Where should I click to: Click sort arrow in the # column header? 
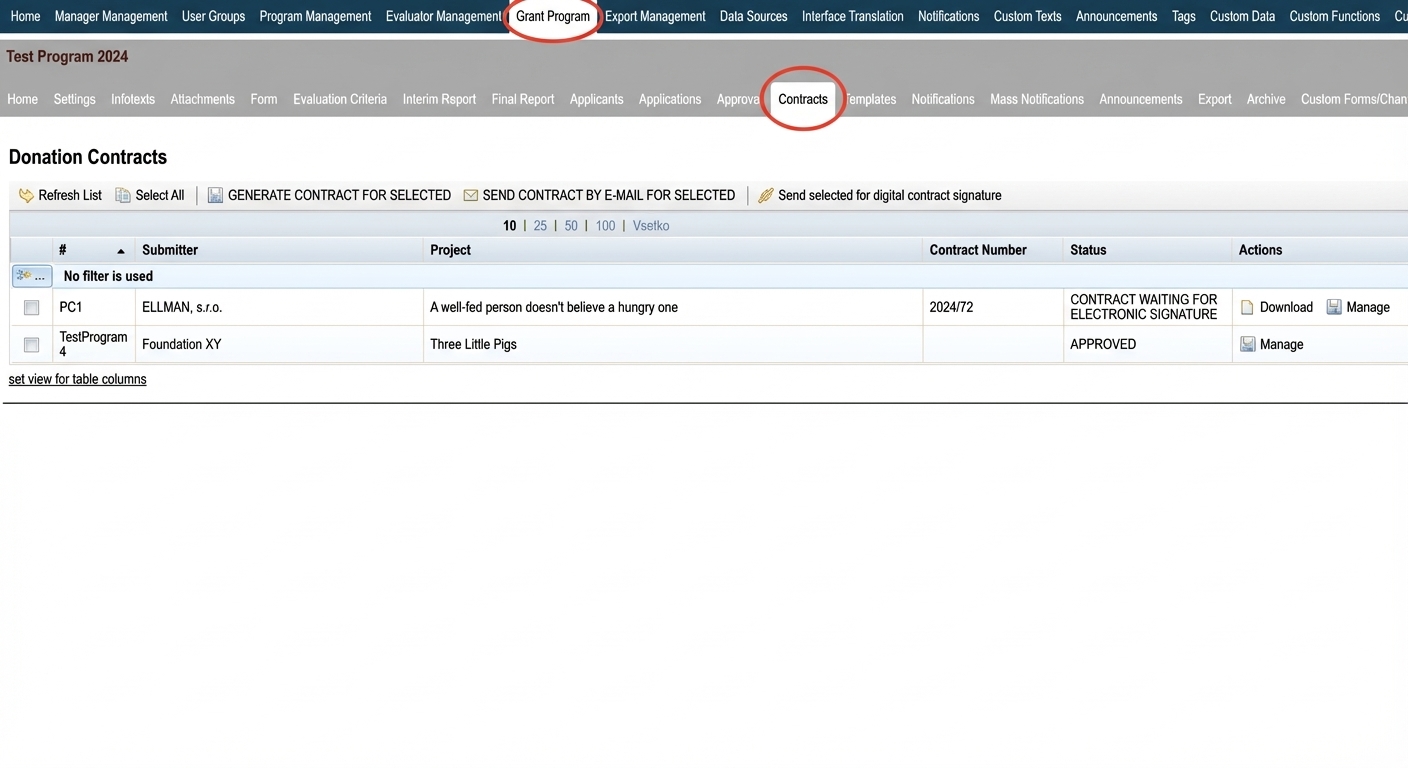pyautogui.click(x=121, y=251)
